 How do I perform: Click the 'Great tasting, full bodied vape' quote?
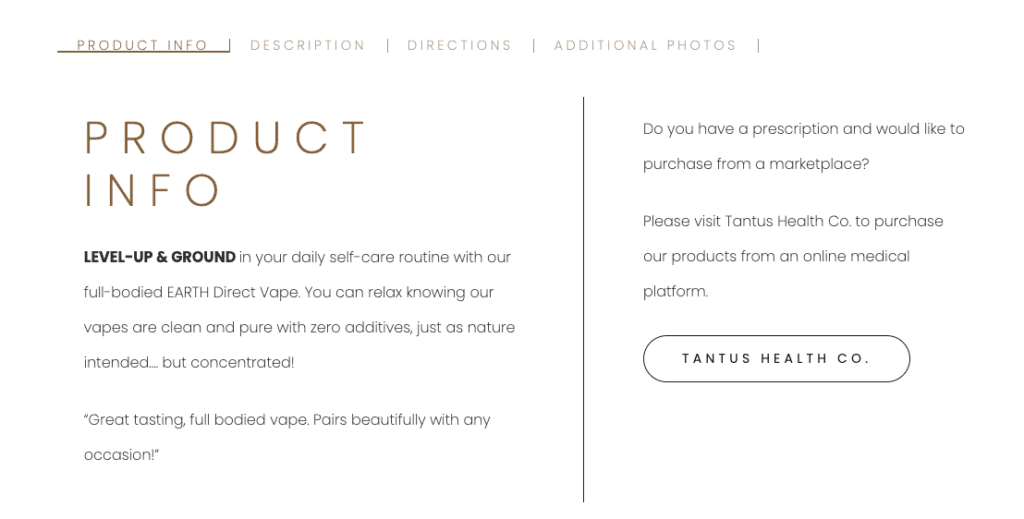(x=196, y=420)
